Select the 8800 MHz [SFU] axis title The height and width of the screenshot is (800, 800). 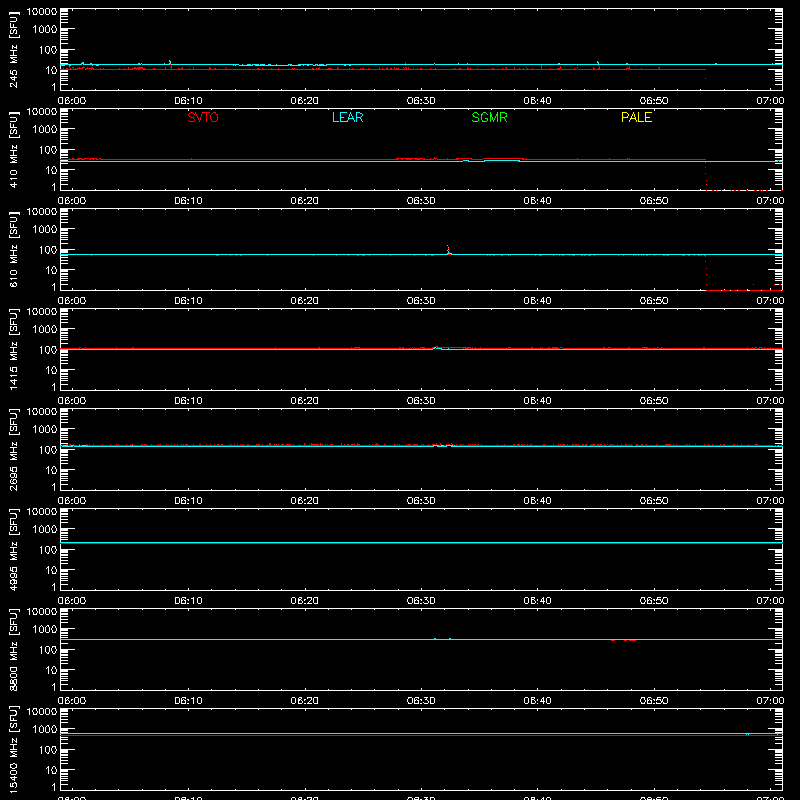click(x=14, y=649)
